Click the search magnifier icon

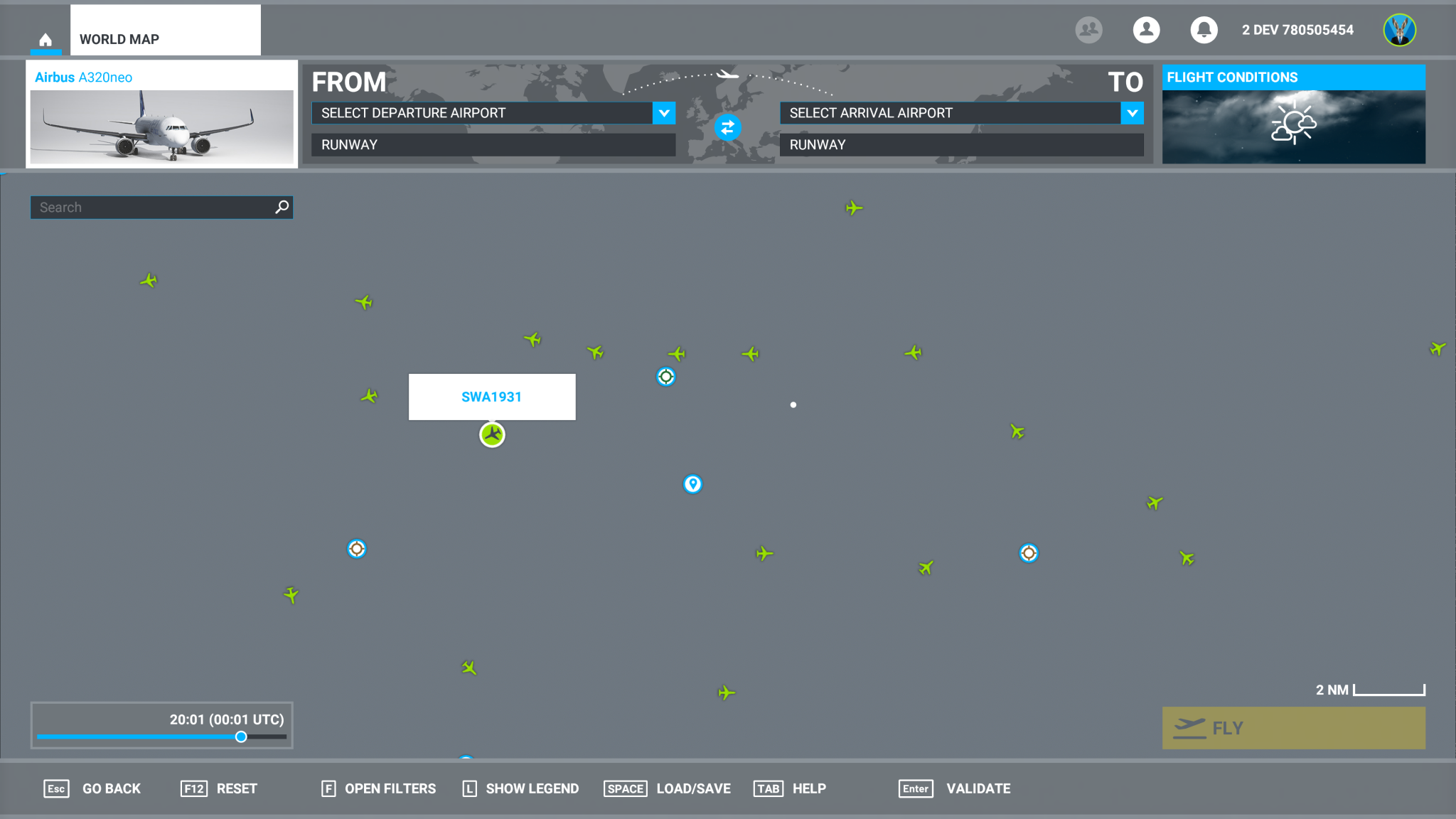point(282,207)
